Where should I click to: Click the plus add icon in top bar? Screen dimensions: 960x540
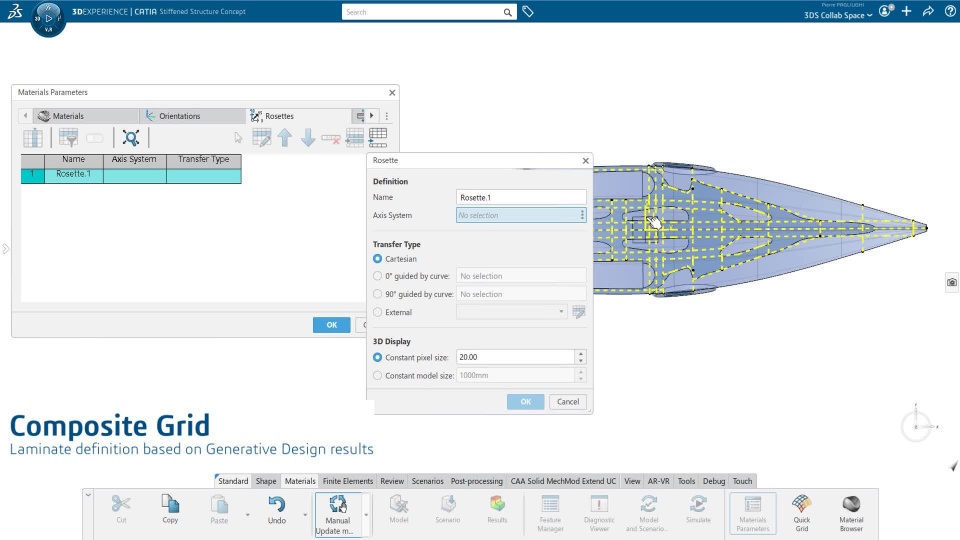coord(906,11)
